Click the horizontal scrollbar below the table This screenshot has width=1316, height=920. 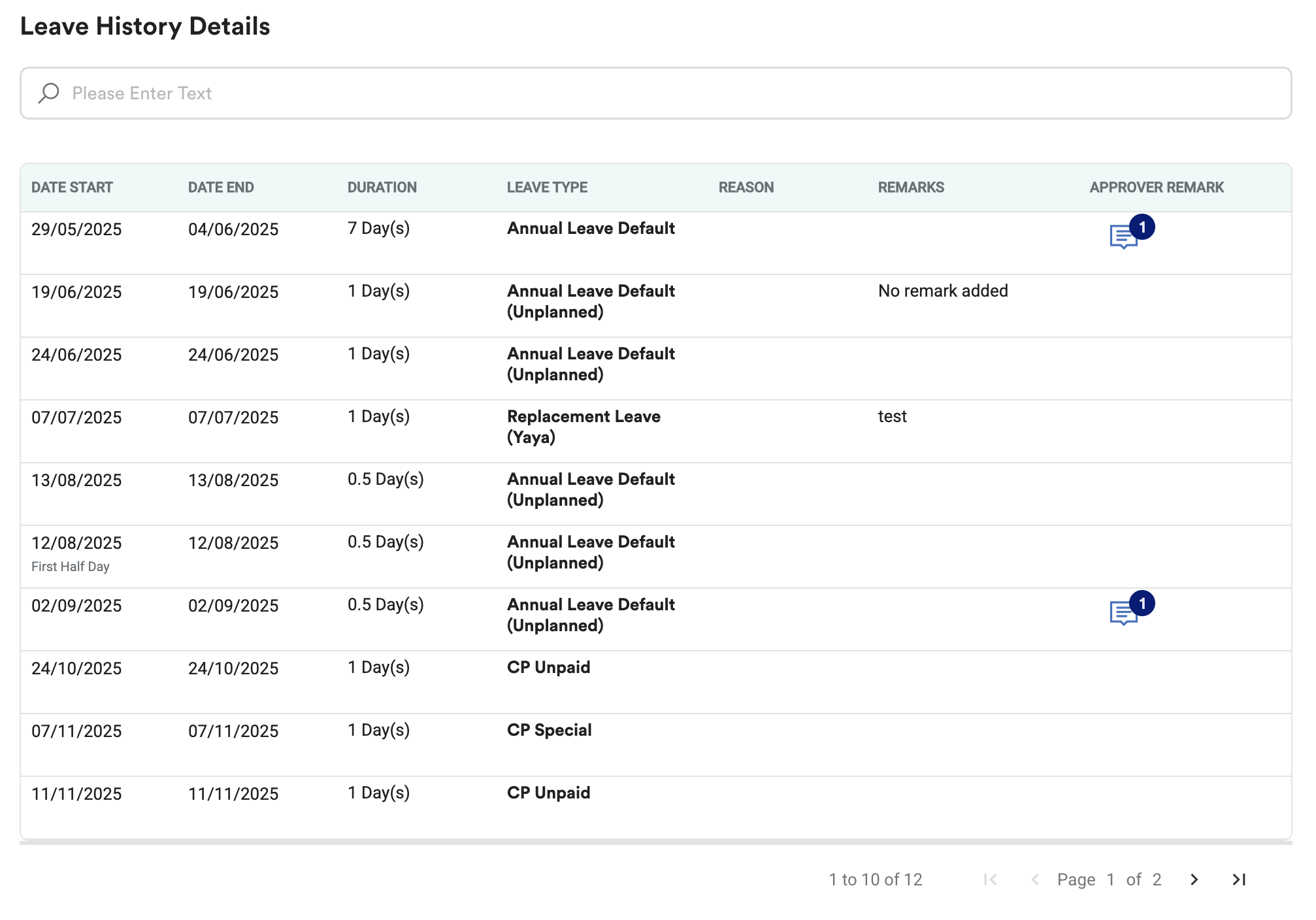[655, 842]
